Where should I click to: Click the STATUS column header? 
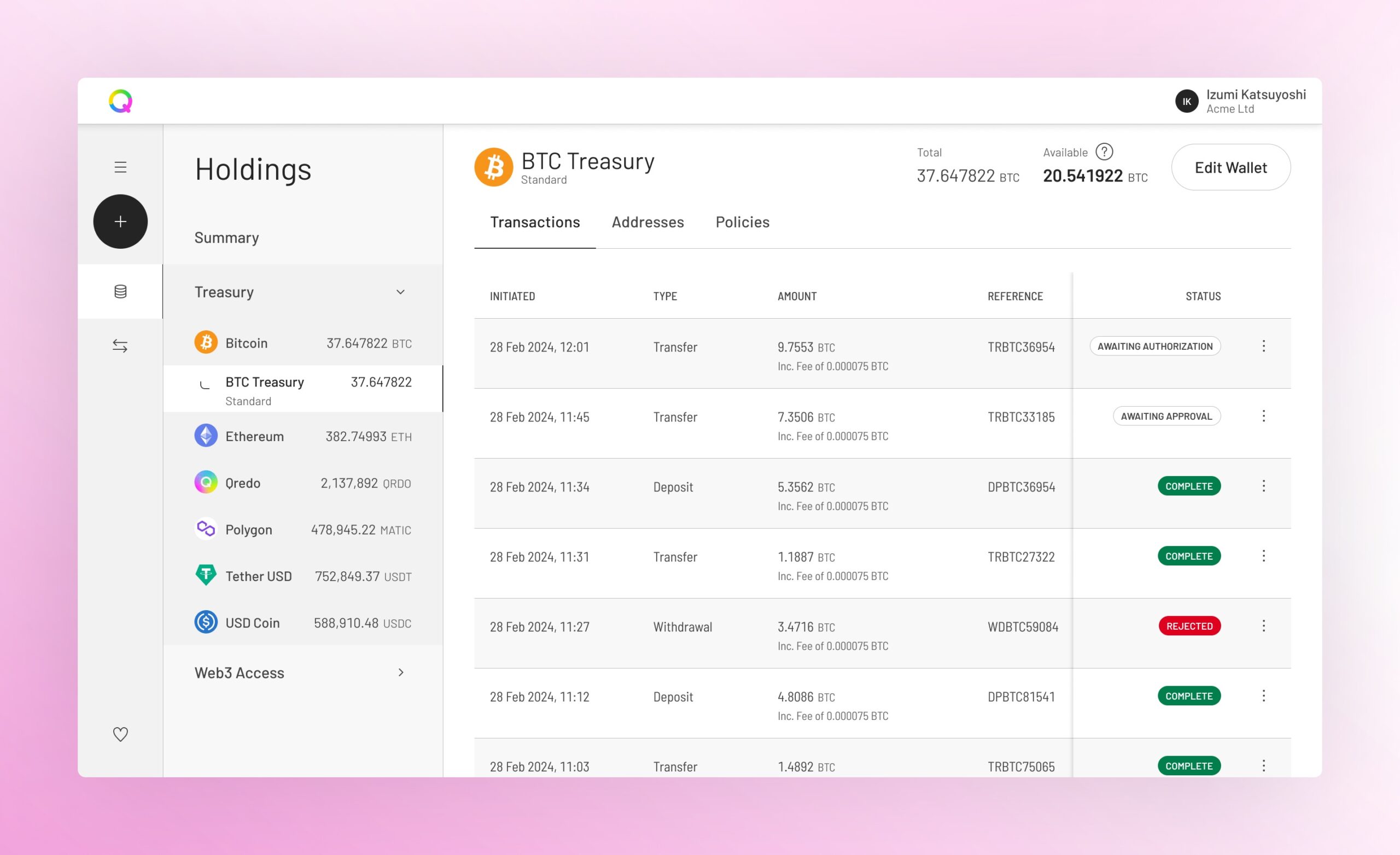[1203, 296]
